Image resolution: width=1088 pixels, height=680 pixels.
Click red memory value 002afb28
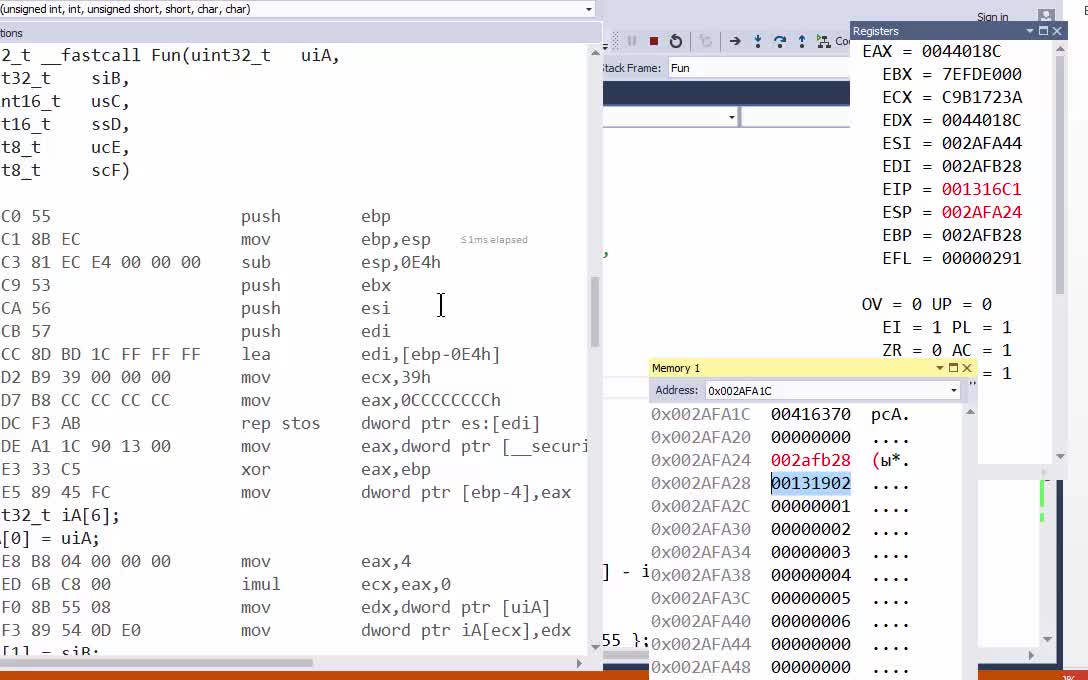pos(810,460)
